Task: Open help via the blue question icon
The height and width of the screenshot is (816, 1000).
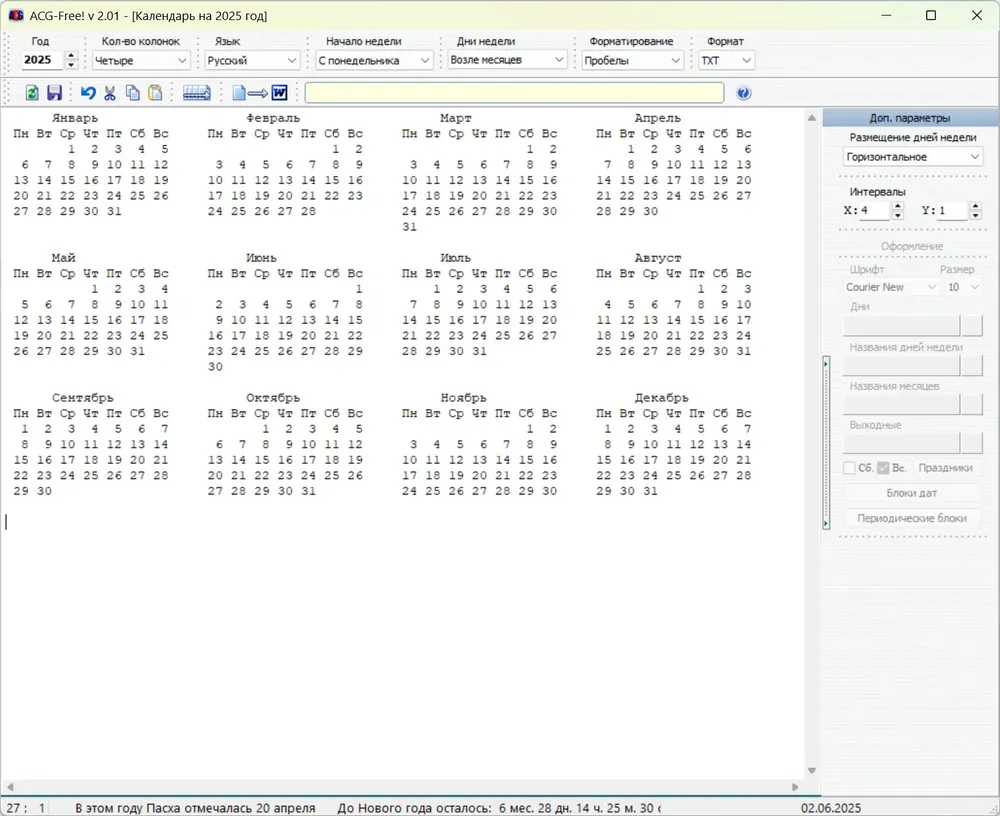Action: coord(744,93)
